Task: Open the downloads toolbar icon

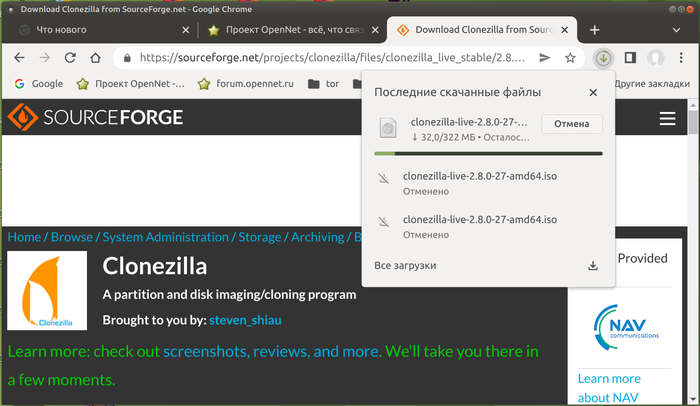Action: point(603,58)
